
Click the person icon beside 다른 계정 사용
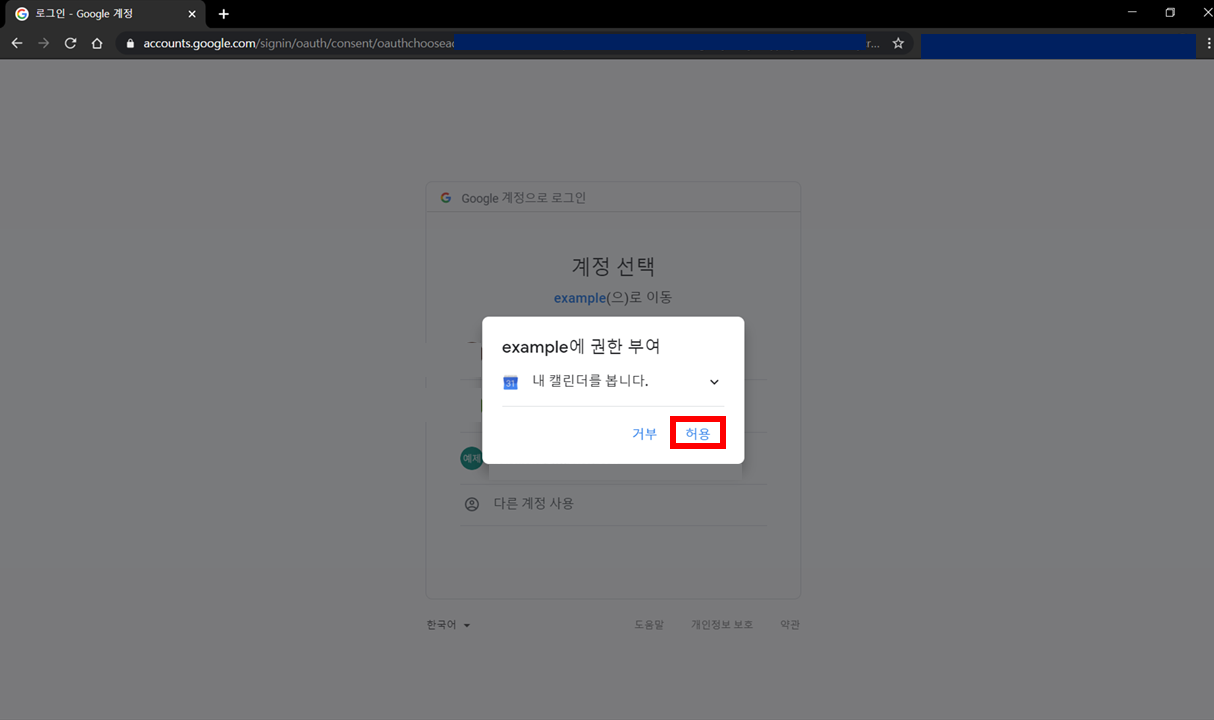471,504
